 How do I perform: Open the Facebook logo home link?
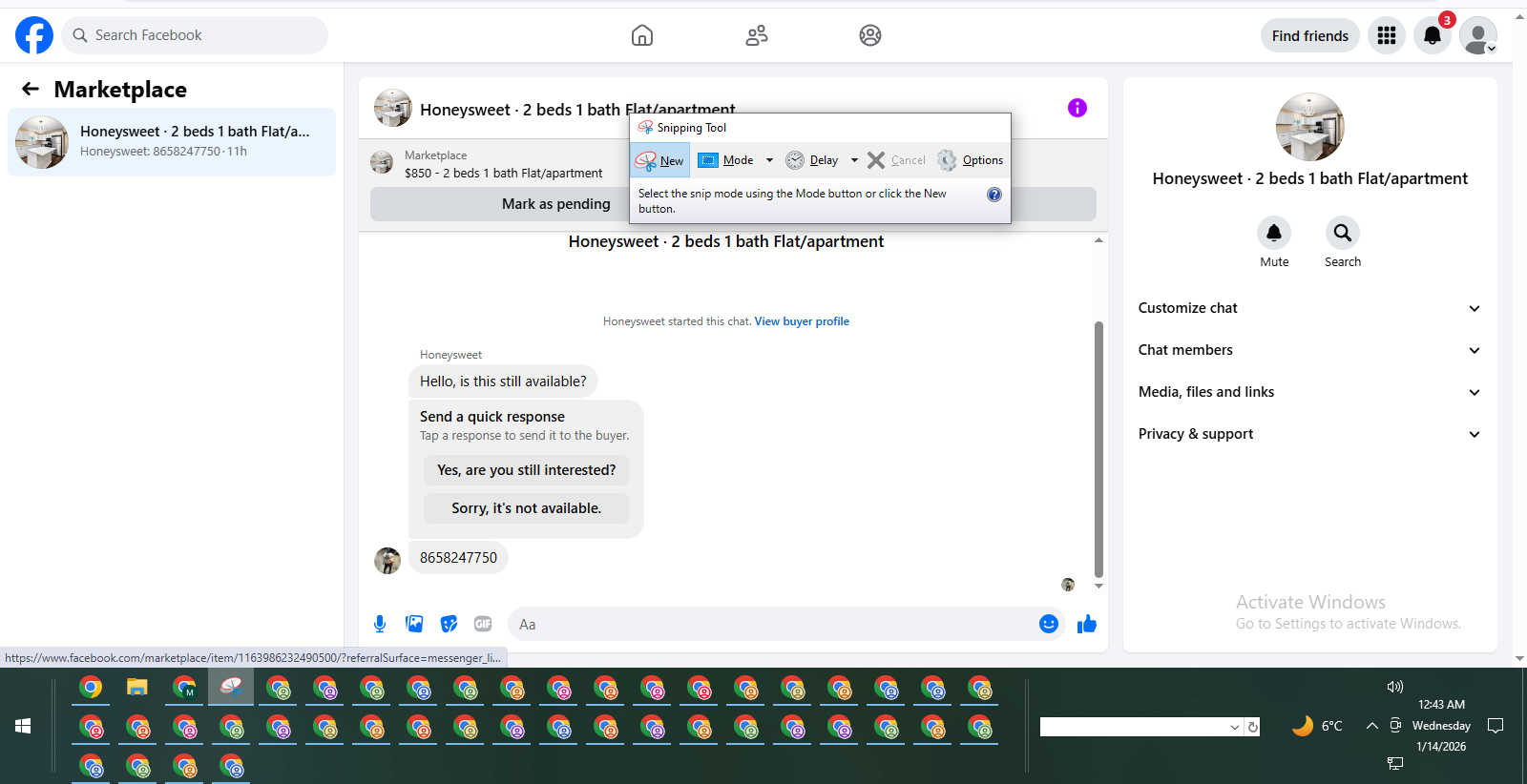click(x=34, y=35)
